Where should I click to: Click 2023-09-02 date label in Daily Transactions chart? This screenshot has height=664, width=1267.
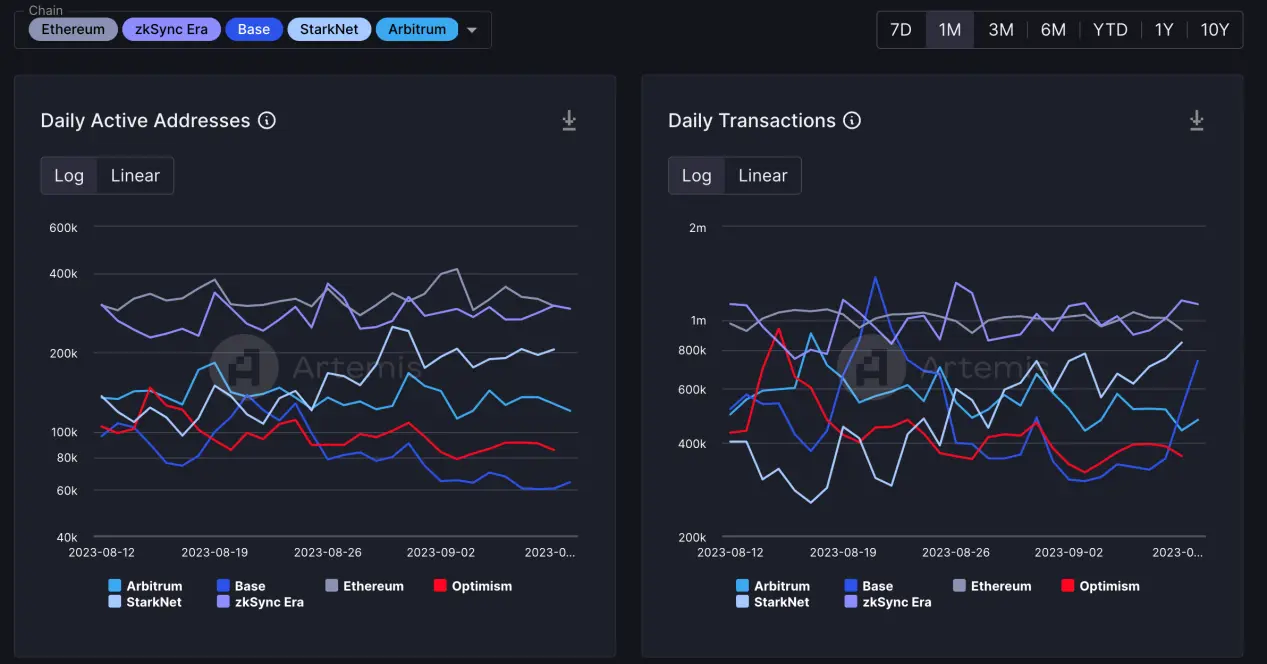(x=1069, y=552)
